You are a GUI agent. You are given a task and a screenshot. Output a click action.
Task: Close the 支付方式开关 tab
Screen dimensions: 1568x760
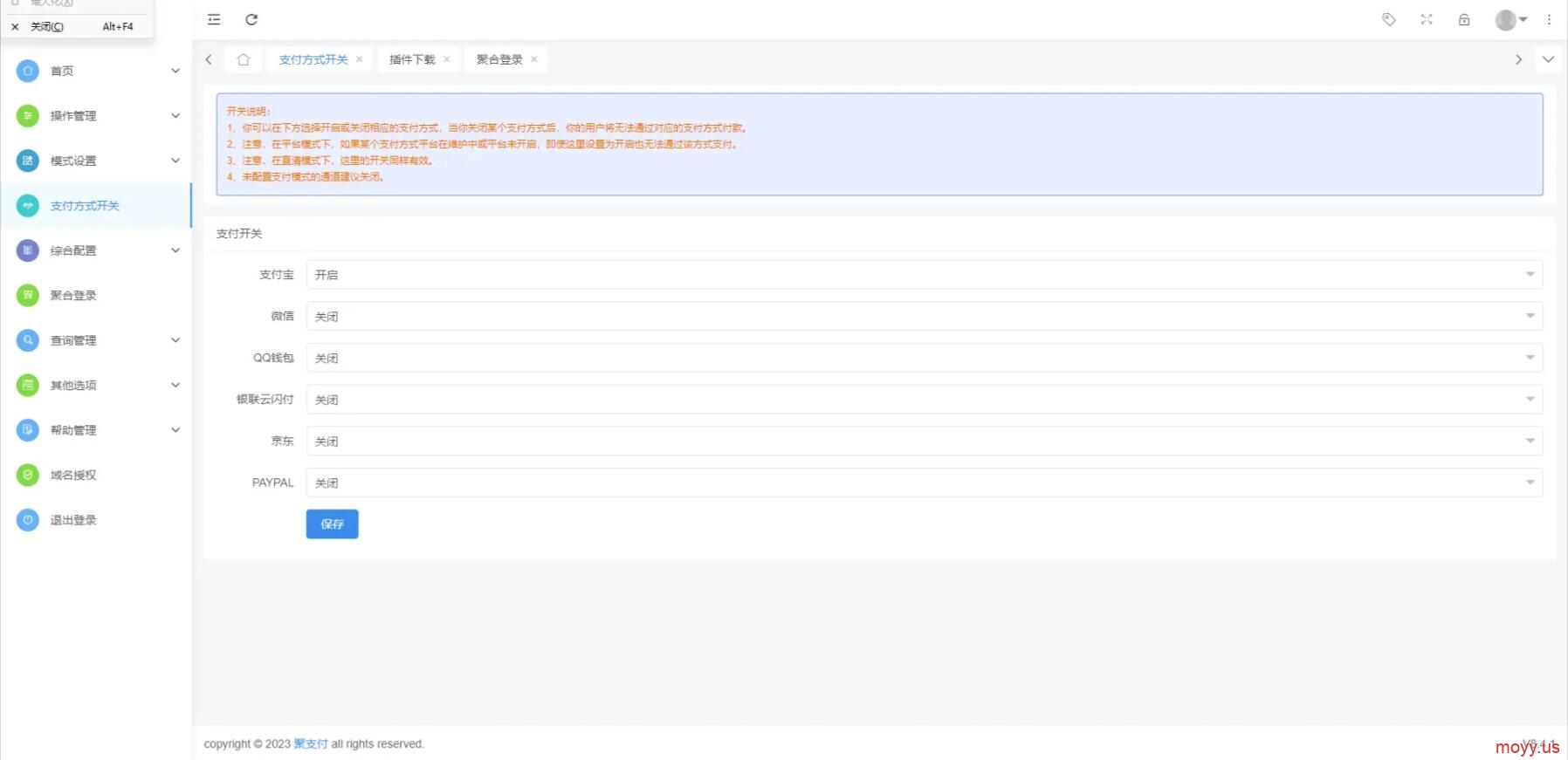[x=359, y=59]
